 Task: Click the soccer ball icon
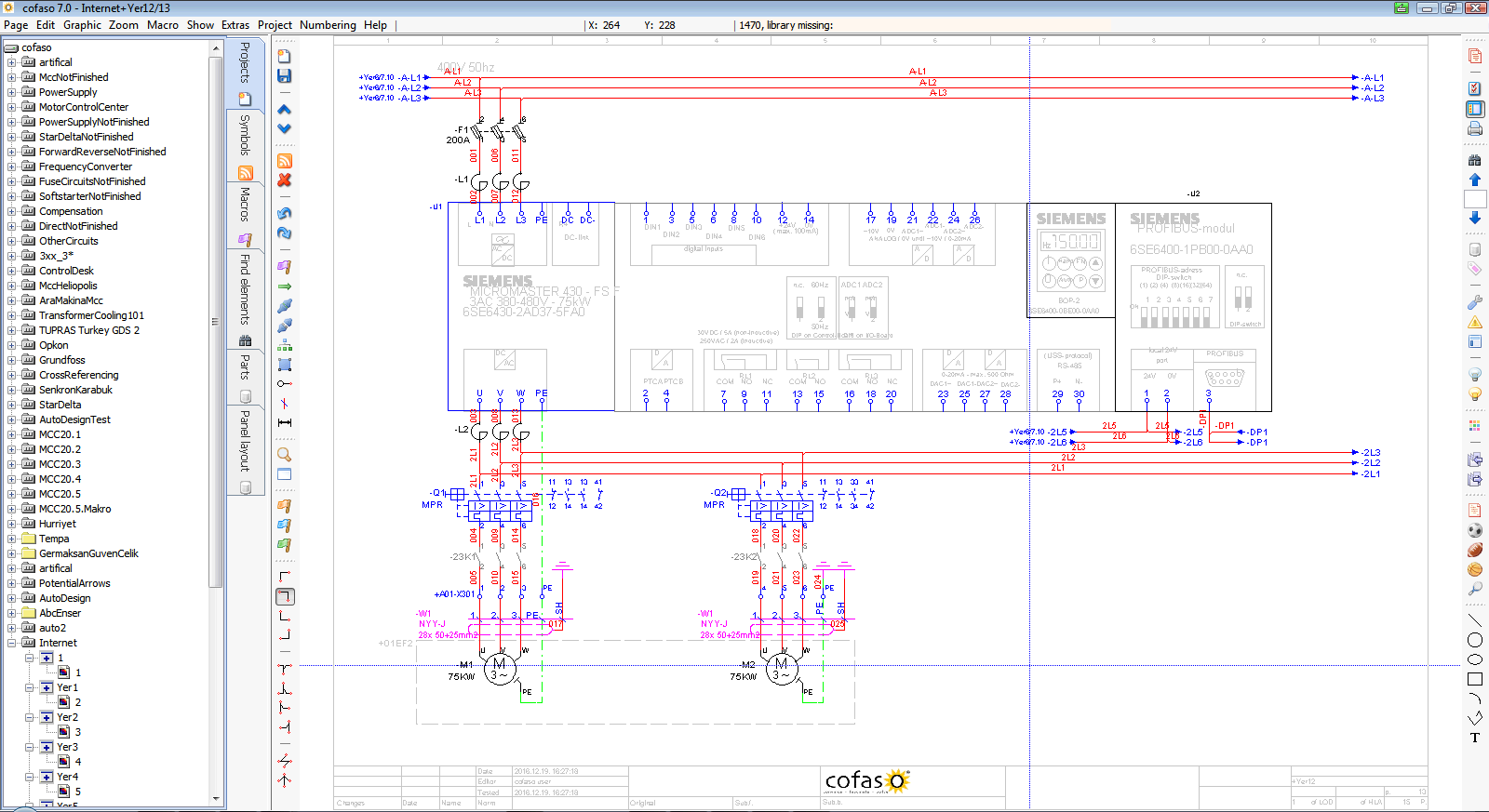[x=1475, y=530]
